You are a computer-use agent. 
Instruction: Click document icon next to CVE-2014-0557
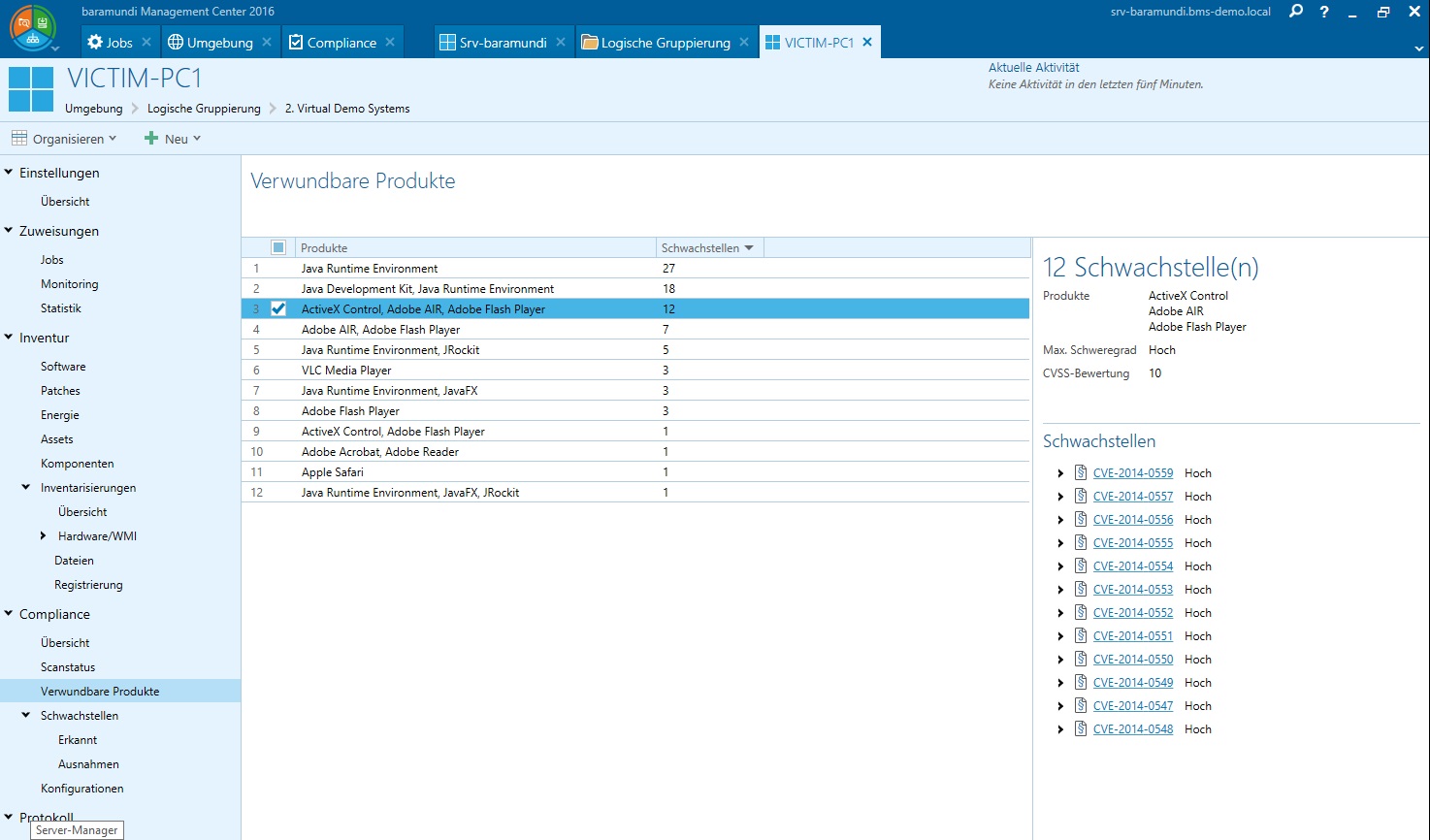pos(1081,496)
